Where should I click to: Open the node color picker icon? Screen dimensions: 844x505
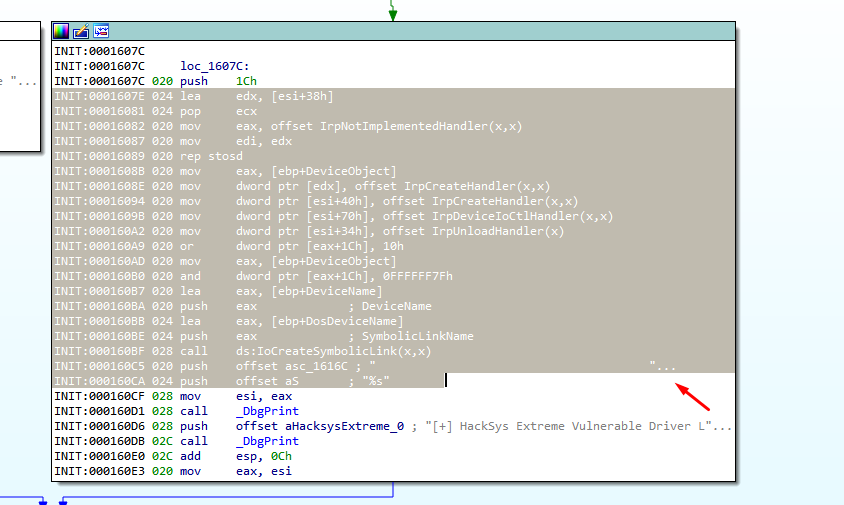pos(61,31)
